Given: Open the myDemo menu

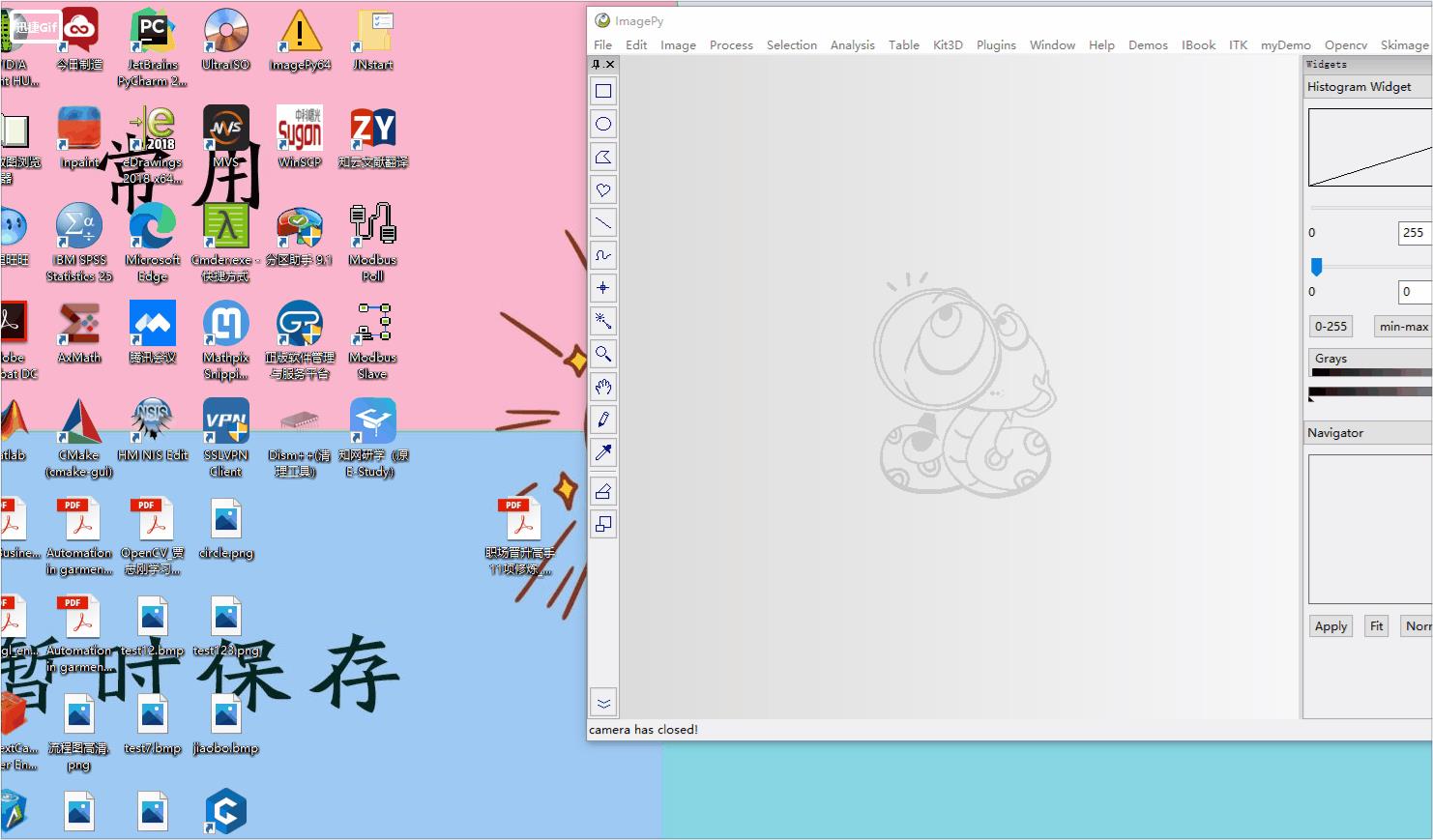Looking at the screenshot, I should point(1285,44).
